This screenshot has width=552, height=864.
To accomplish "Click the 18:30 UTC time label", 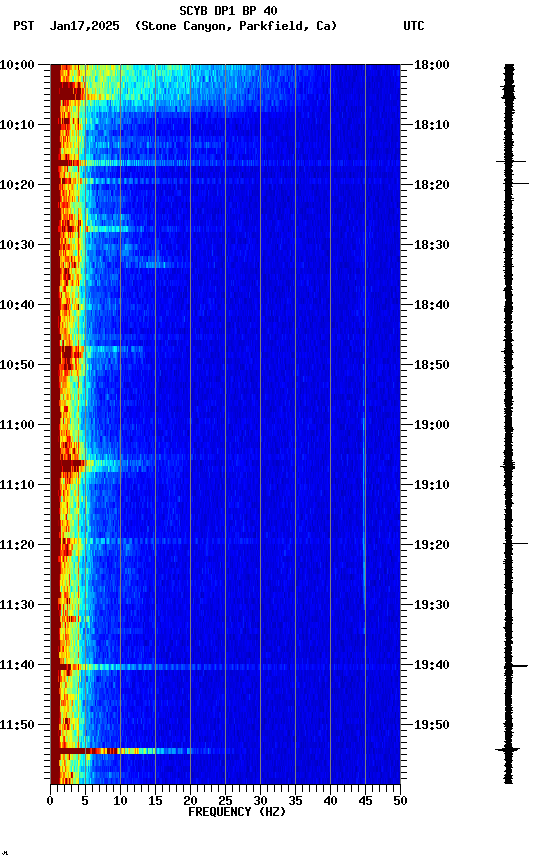I will point(432,245).
